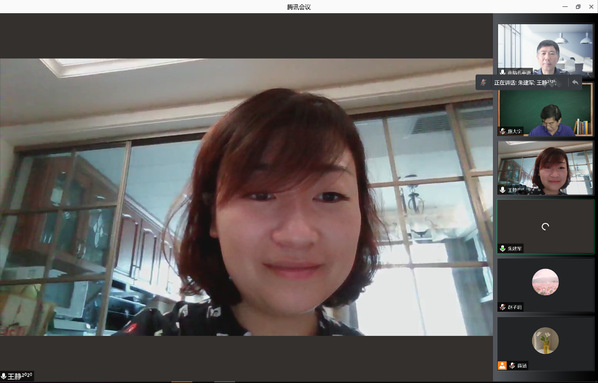Restore down the 腾讯会议 window
Screen dimensions: 598x383
[x=578, y=6]
